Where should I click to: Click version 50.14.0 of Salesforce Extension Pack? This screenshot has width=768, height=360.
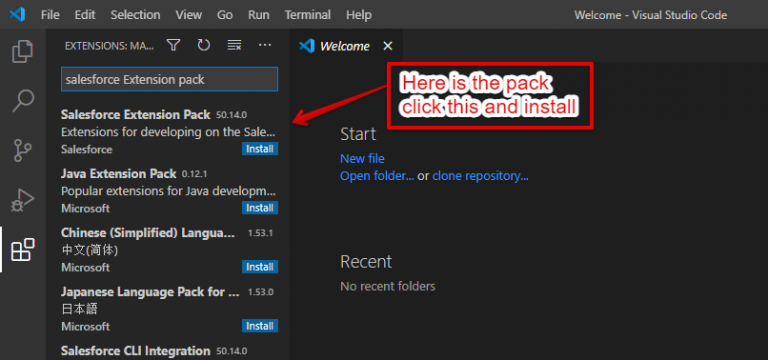[231, 115]
